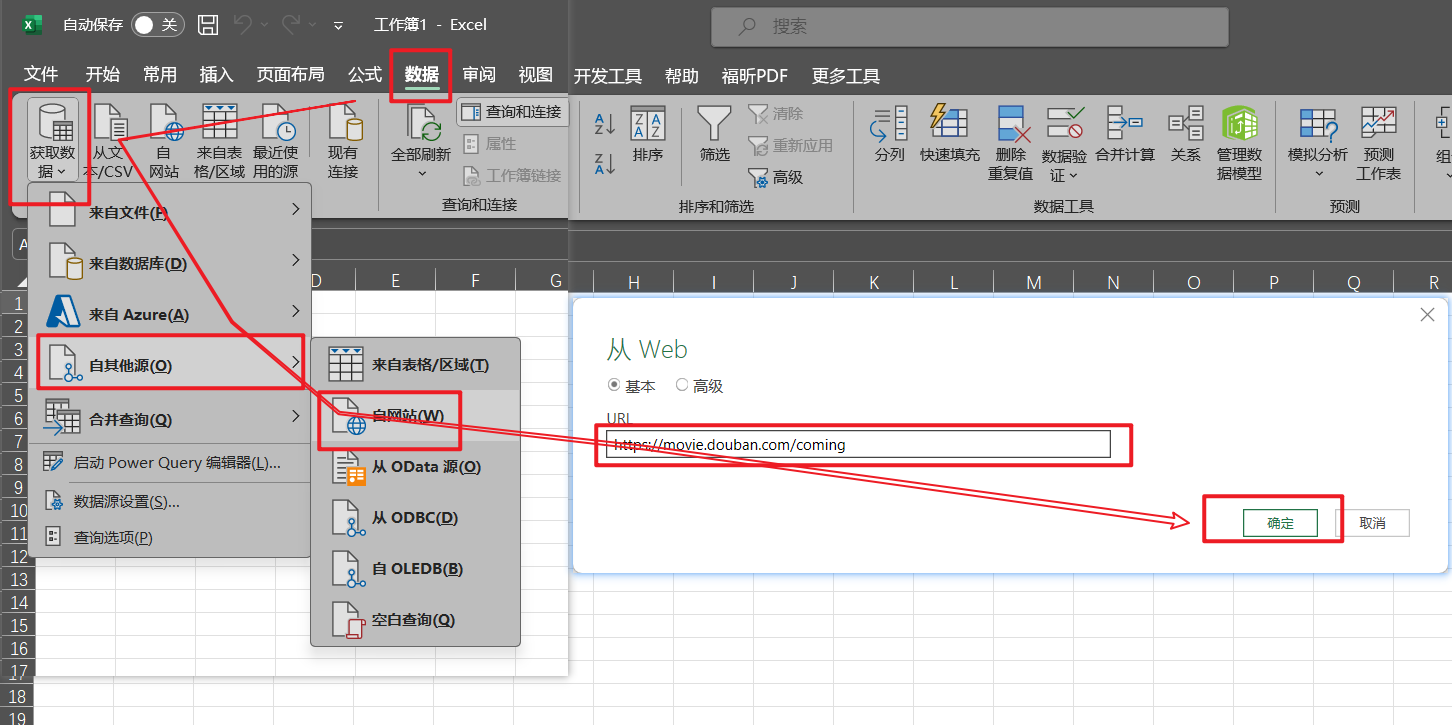Choose 自网站(W) from the submenu
Image resolution: width=1452 pixels, height=725 pixels.
coord(408,416)
